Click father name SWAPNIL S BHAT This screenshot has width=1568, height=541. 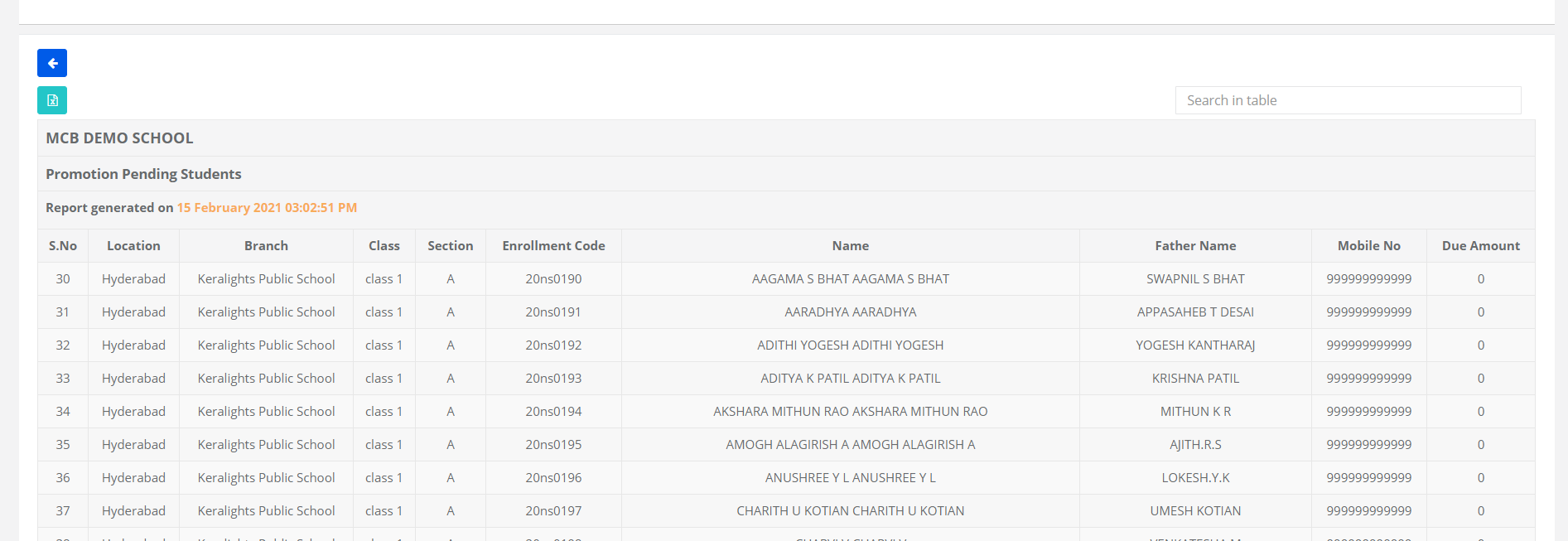pyautogui.click(x=1195, y=279)
